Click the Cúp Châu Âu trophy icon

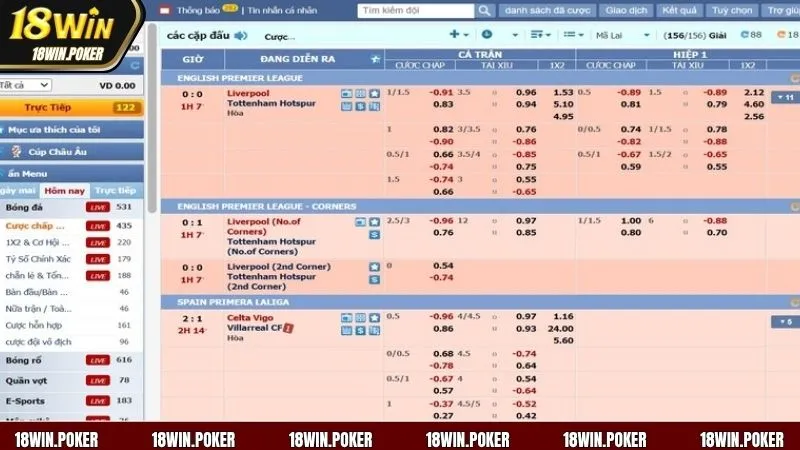coord(16,152)
